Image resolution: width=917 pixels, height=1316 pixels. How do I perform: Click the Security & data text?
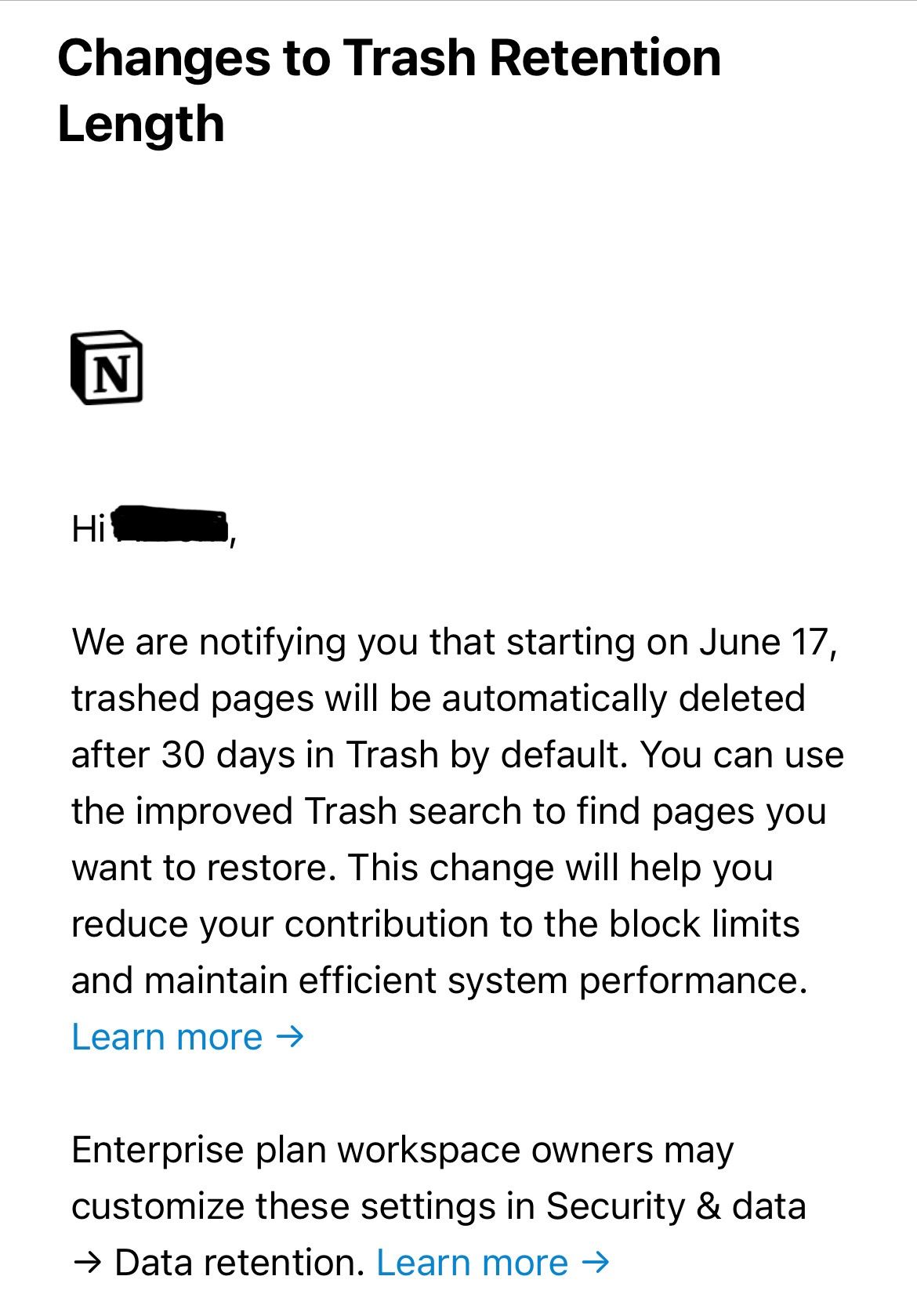click(676, 1206)
